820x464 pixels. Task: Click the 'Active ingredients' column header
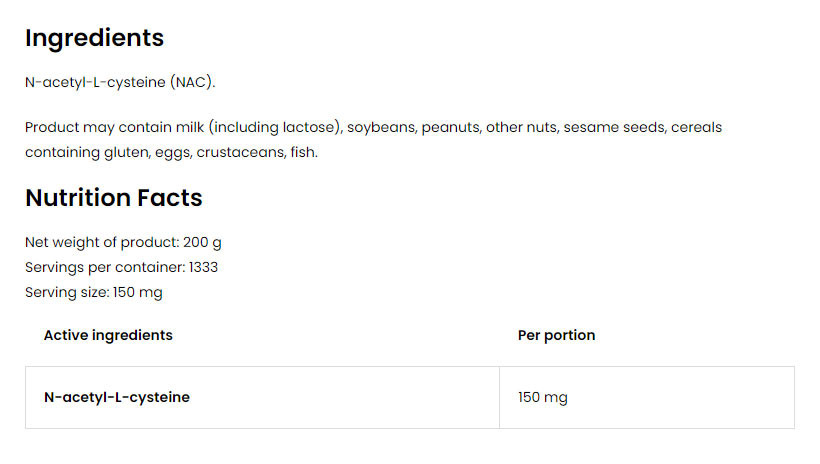pyautogui.click(x=108, y=335)
